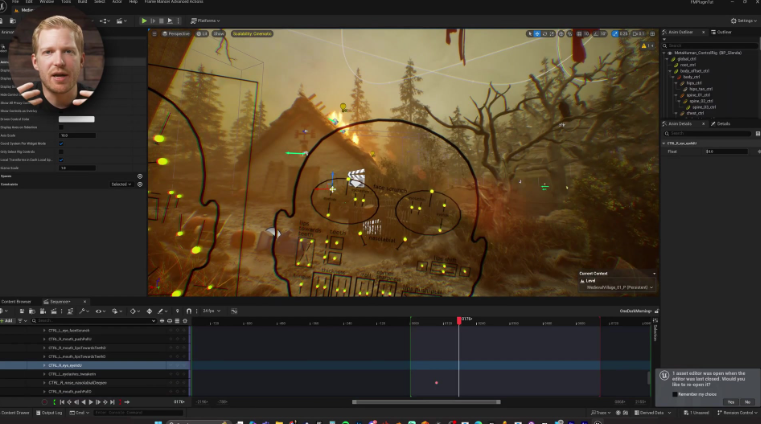
Task: Open the Output Log
Action: pyautogui.click(x=51, y=413)
